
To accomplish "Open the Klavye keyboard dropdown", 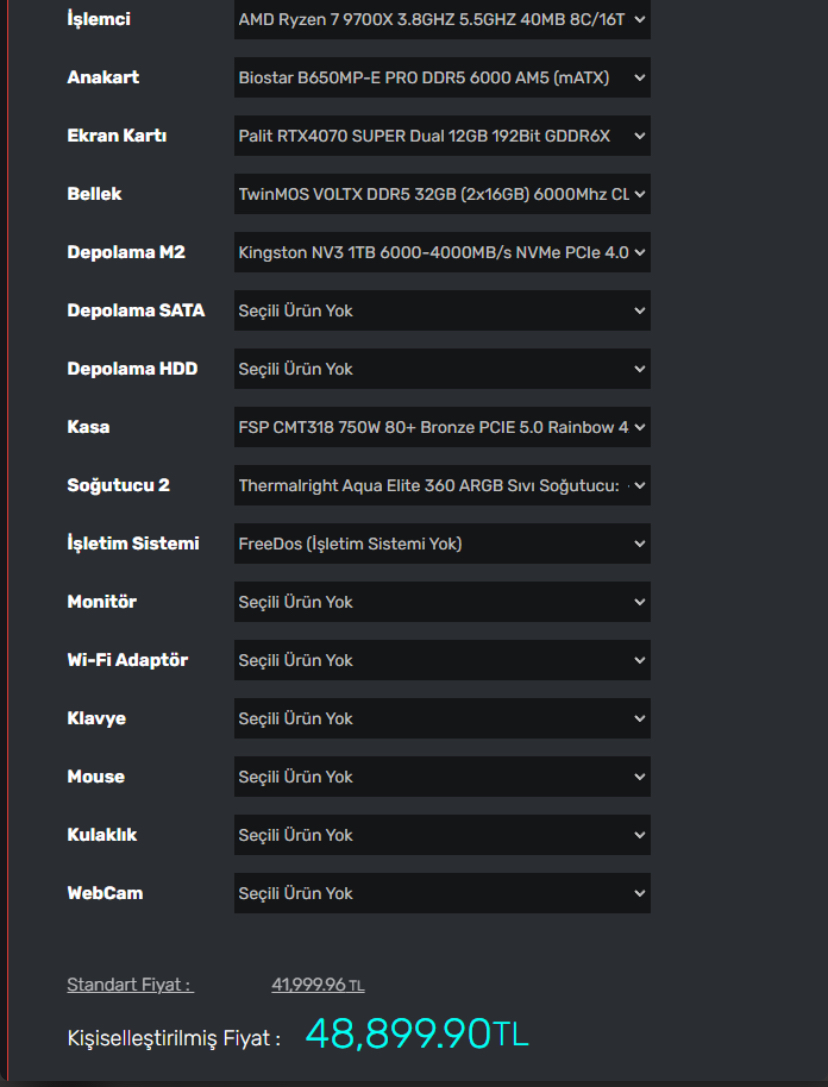I will [x=442, y=718].
